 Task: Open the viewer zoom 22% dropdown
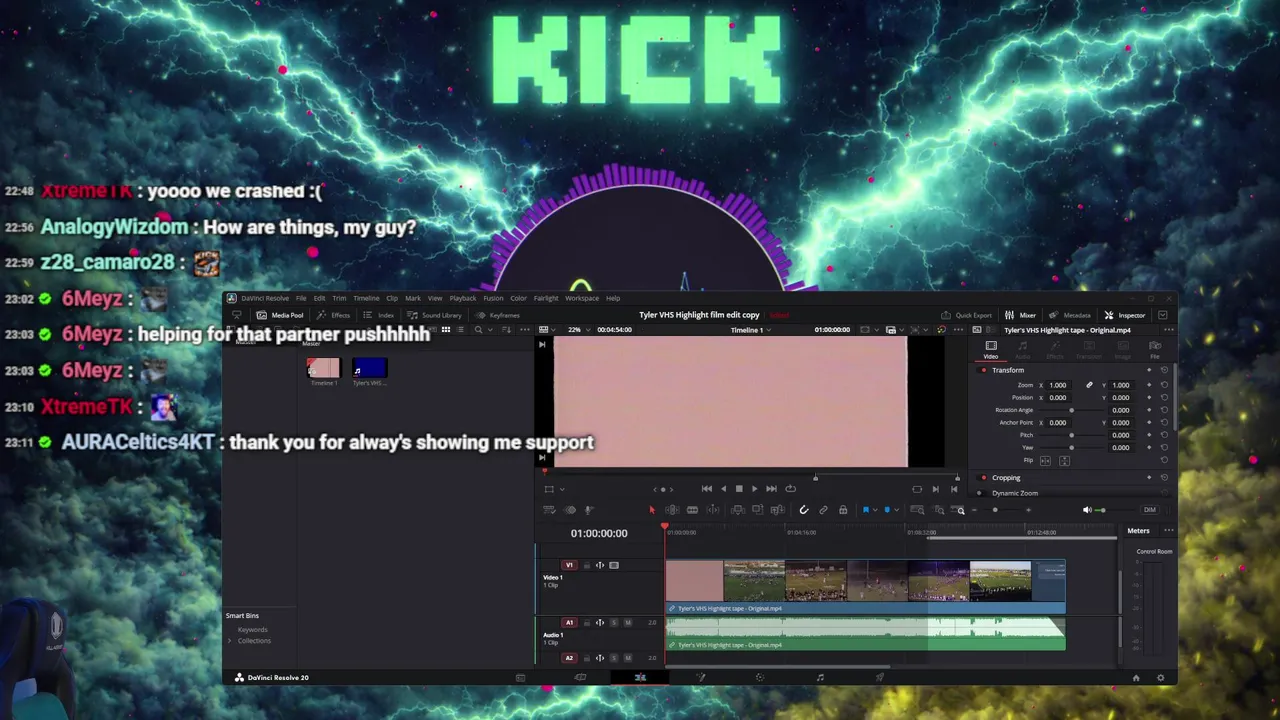[x=579, y=329]
